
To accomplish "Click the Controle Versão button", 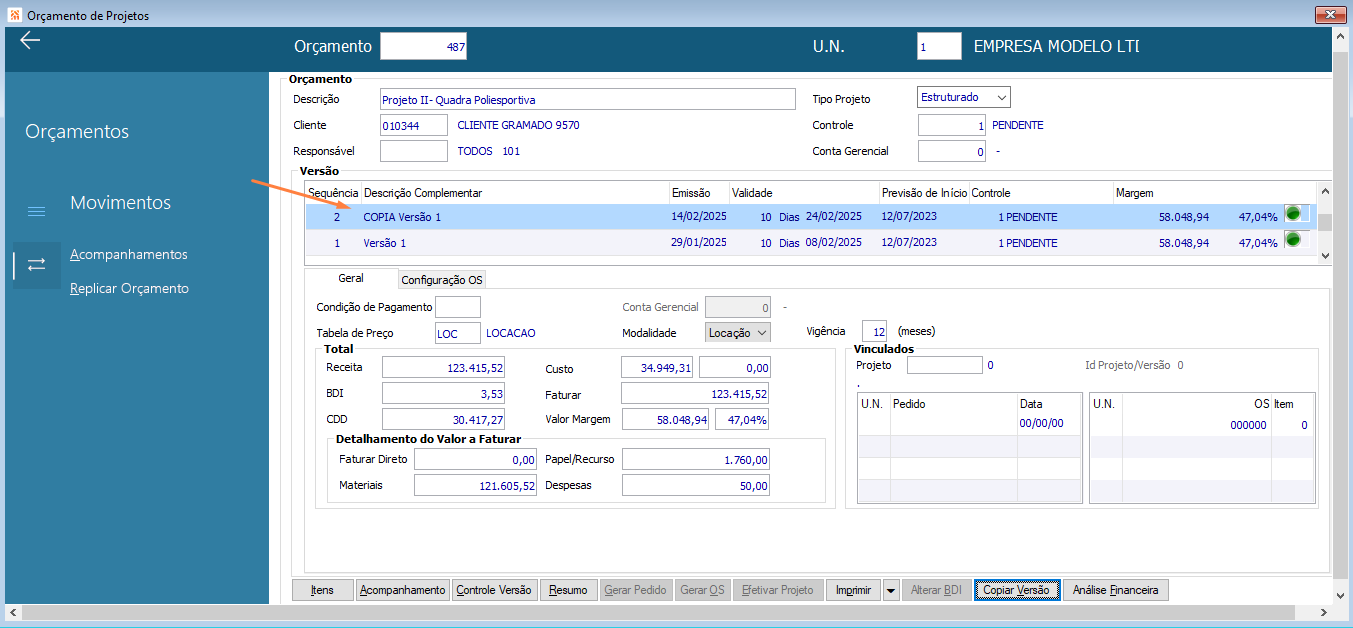I will [x=495, y=590].
